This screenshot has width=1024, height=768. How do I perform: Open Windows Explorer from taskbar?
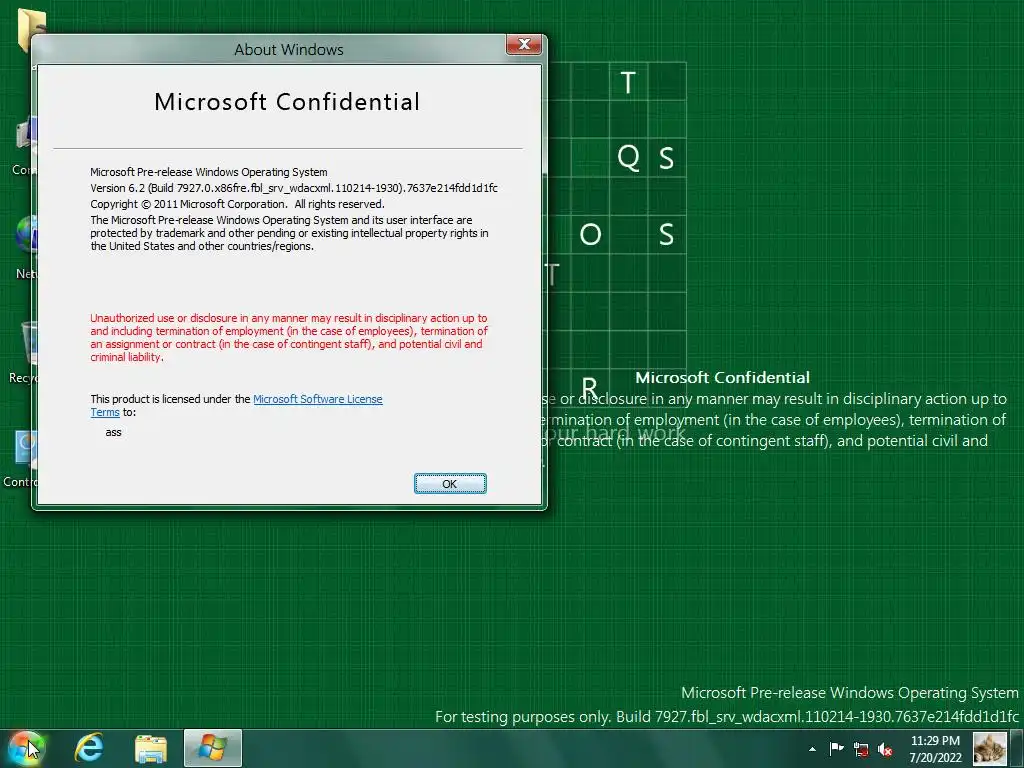(151, 748)
